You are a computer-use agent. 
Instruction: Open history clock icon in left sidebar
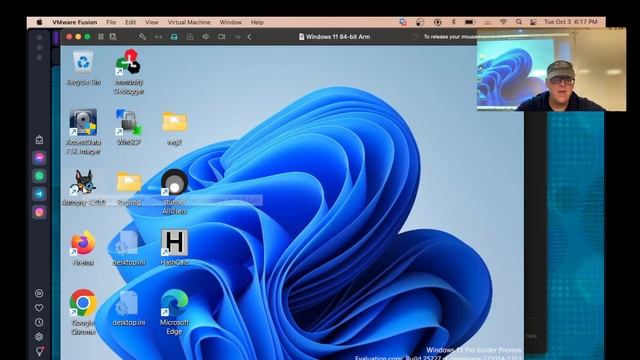pos(39,322)
